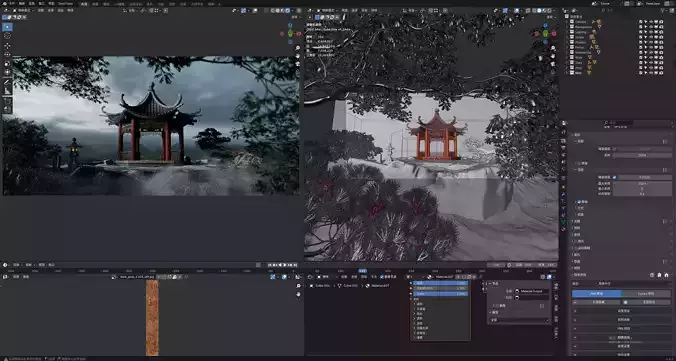
Task: Click the camera view icon in right viewport
Action: 553,63
